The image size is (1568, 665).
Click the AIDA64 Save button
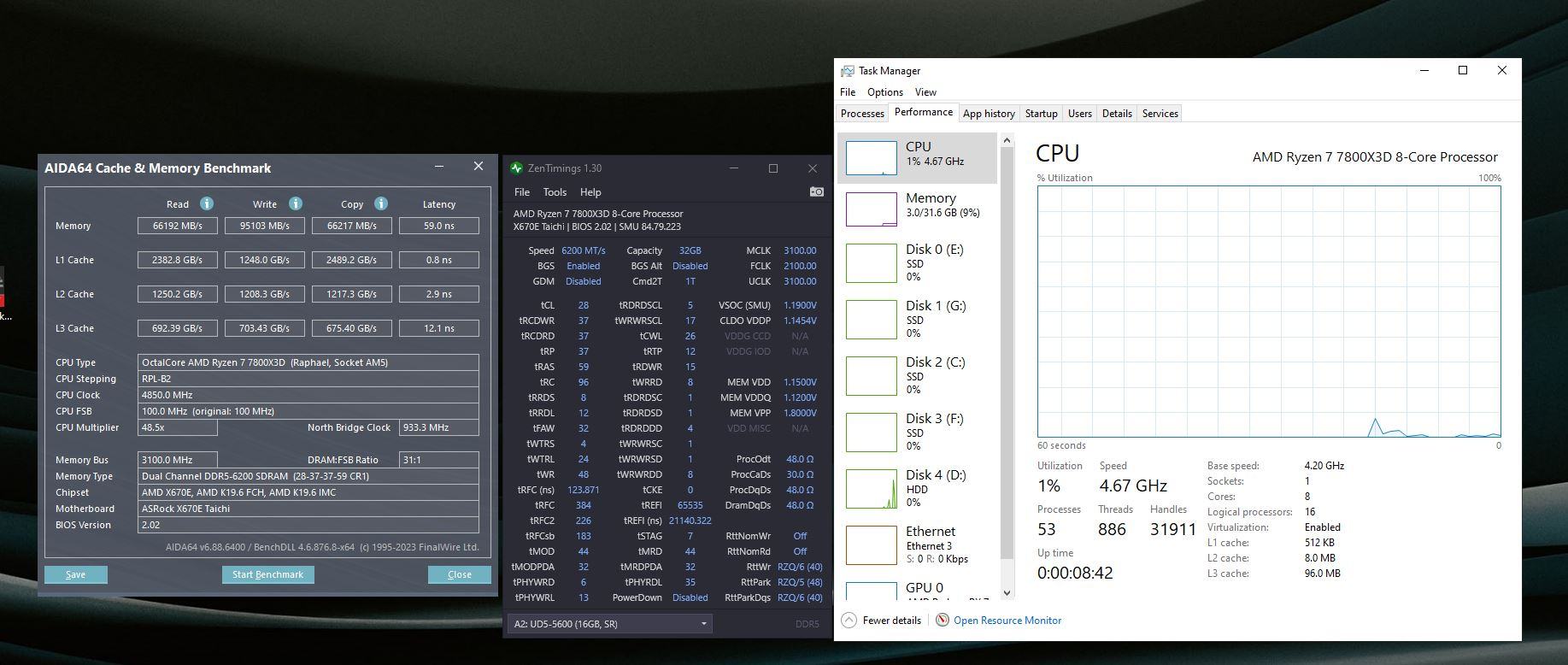(x=76, y=574)
